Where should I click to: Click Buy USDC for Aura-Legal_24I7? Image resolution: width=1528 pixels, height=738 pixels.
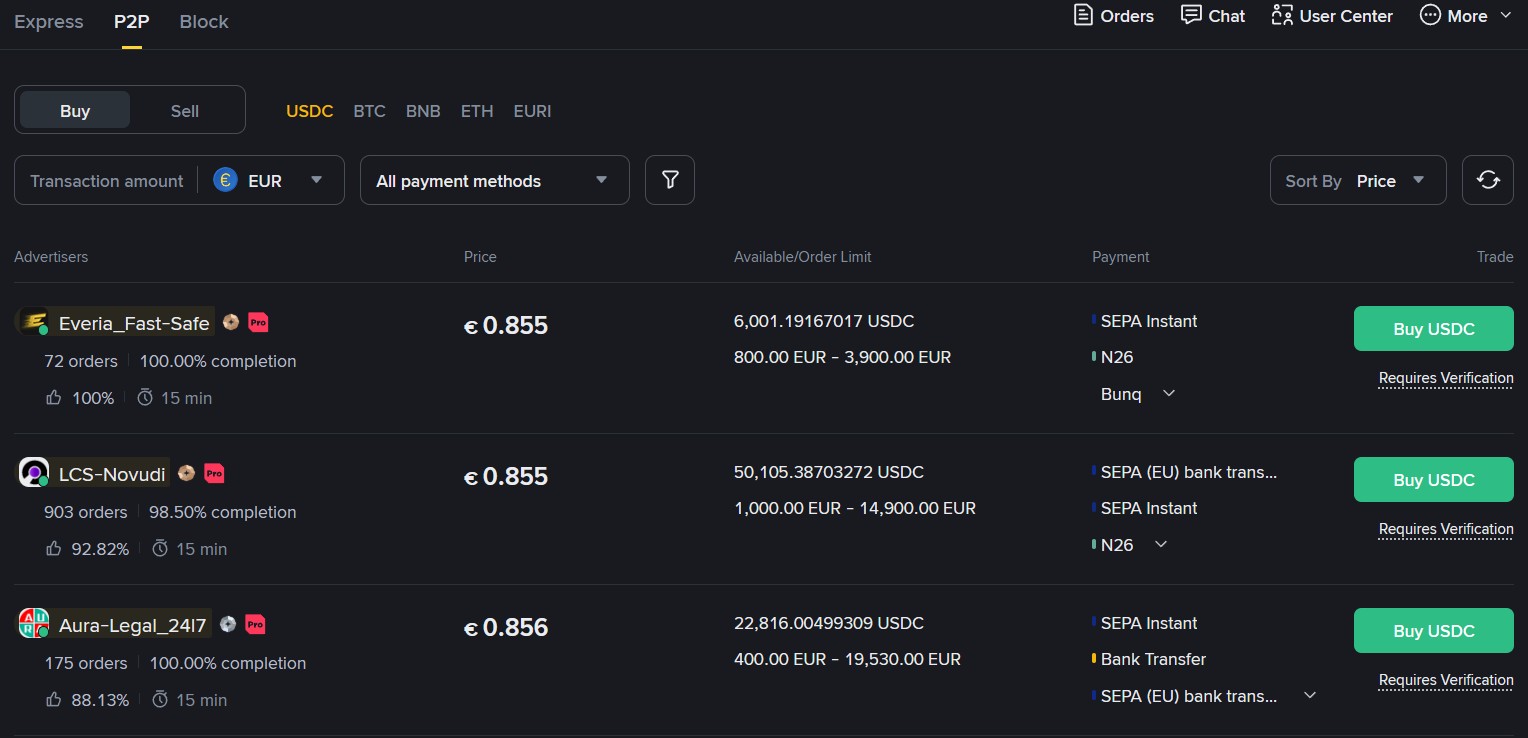1434,631
